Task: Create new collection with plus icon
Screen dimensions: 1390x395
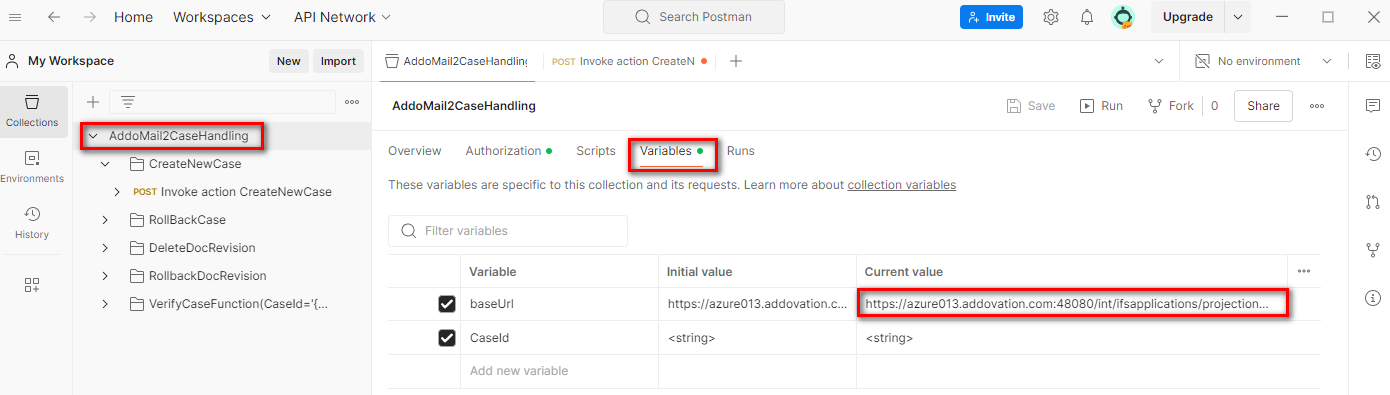Action: click(93, 102)
